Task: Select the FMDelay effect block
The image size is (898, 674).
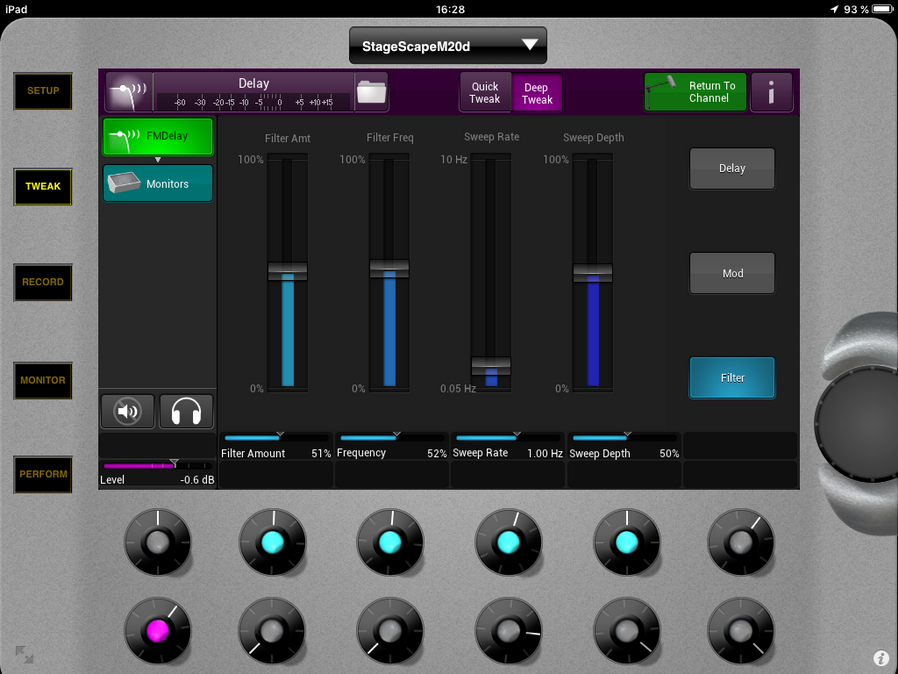Action: tap(158, 136)
